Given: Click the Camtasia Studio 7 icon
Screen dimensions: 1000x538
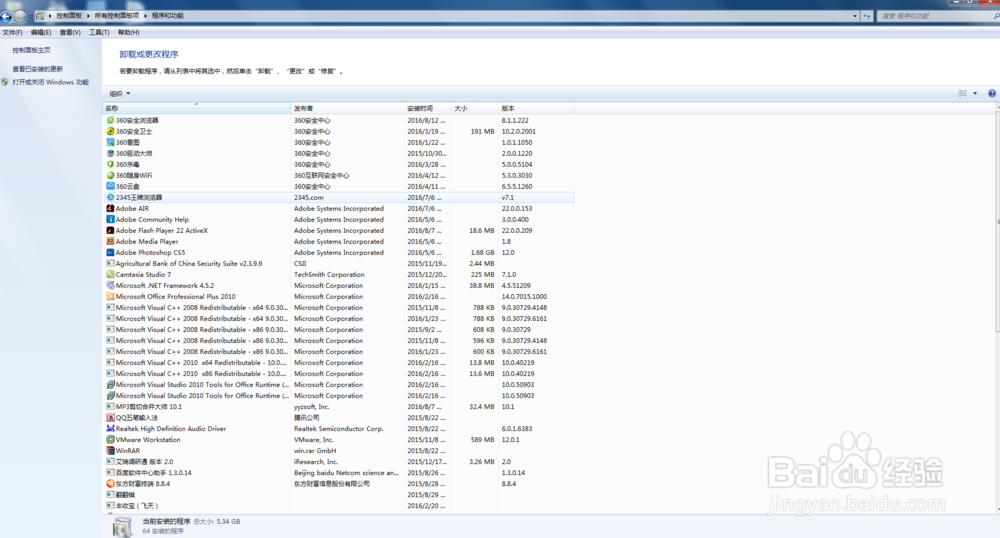Looking at the screenshot, I should pyautogui.click(x=110, y=275).
